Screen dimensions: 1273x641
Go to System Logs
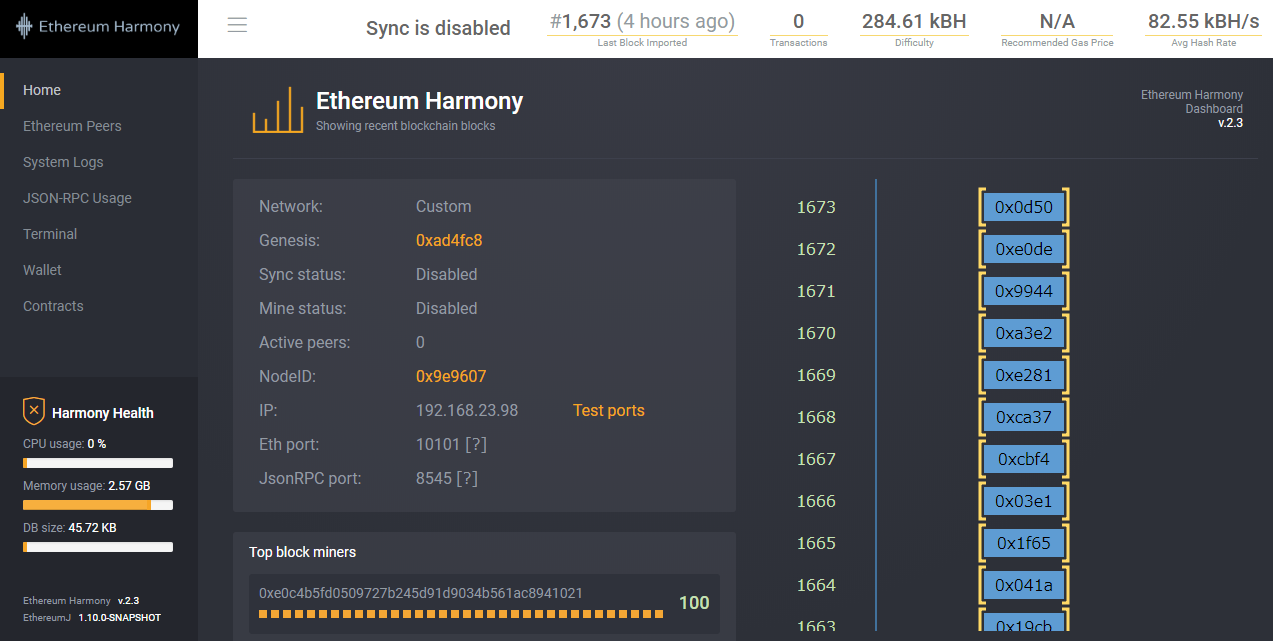63,162
